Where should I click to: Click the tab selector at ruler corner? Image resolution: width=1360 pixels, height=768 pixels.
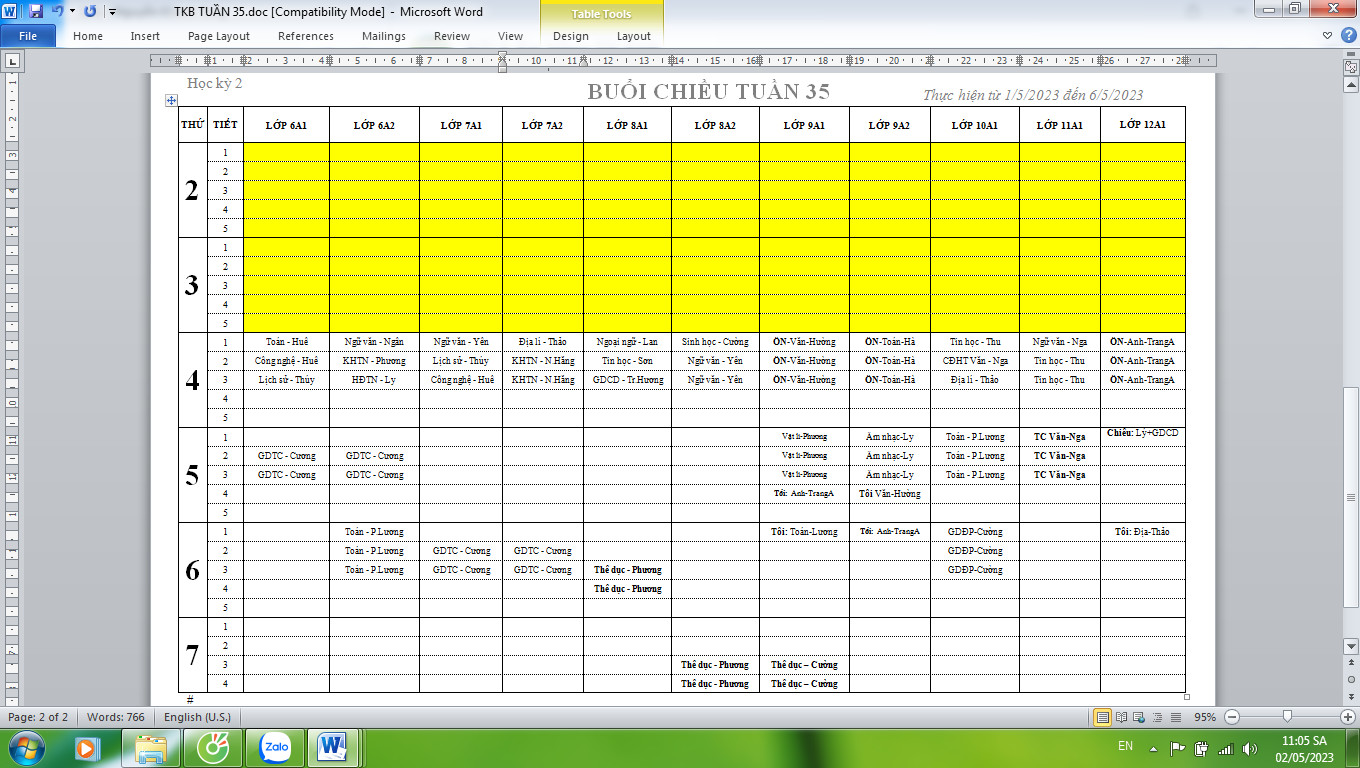pyautogui.click(x=12, y=61)
